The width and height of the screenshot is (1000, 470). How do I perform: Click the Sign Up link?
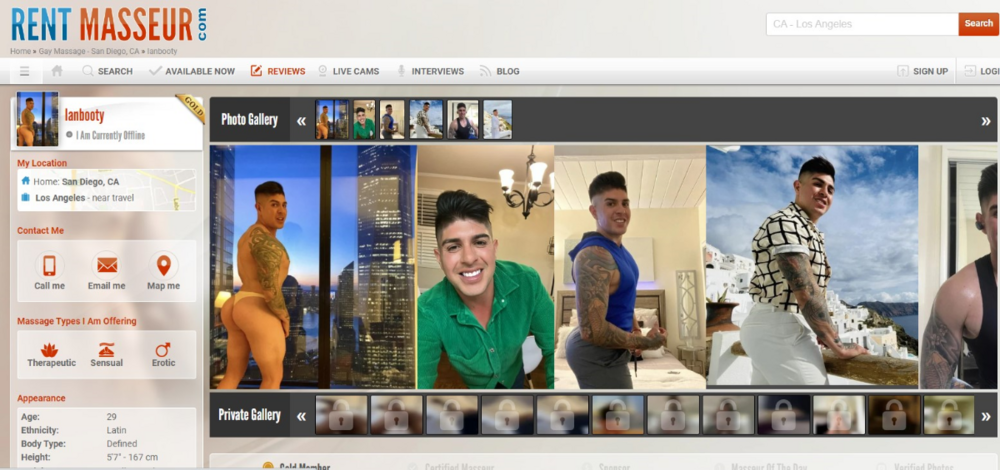click(x=922, y=71)
